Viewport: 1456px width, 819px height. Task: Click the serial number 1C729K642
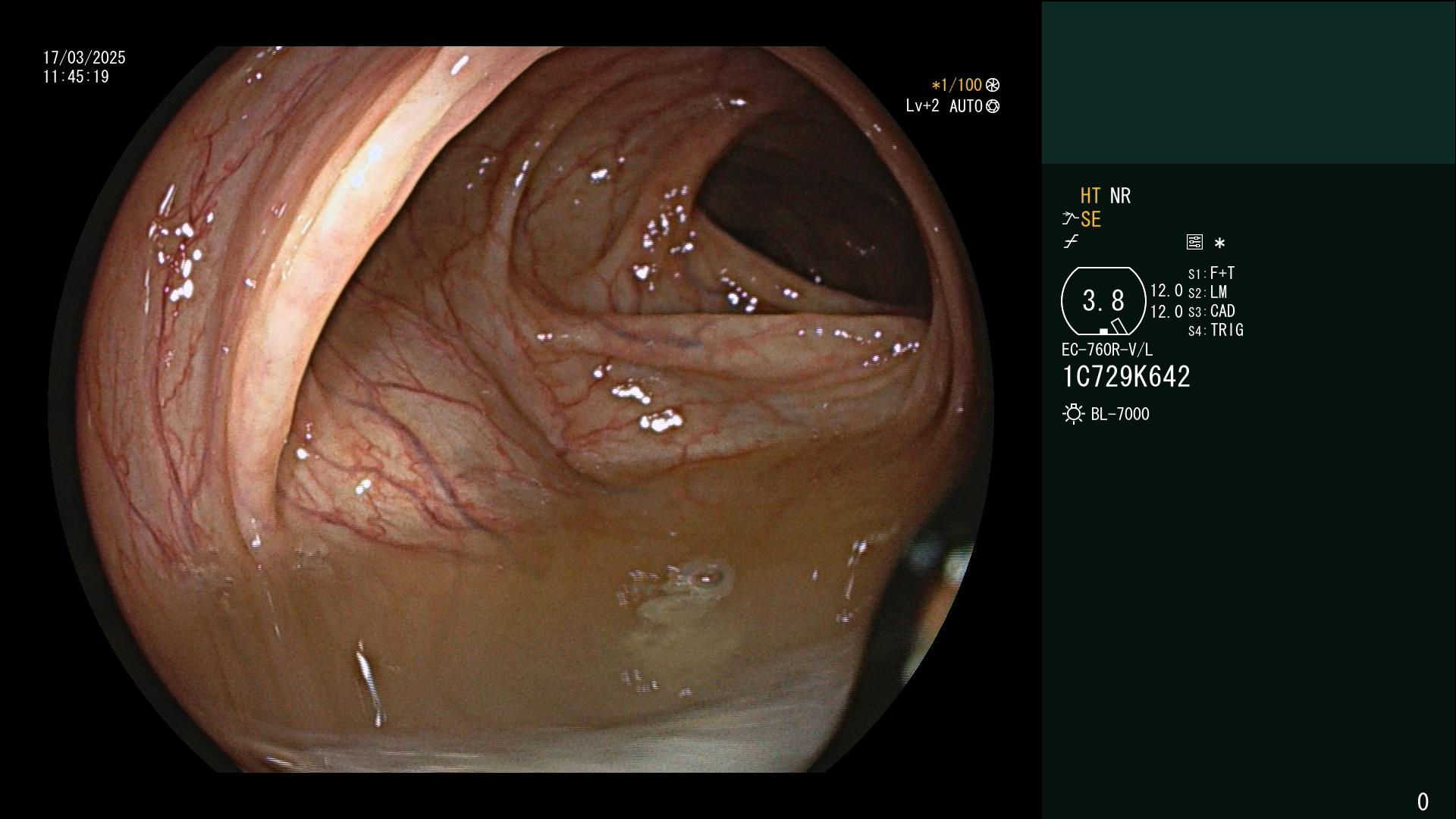pos(1126,377)
